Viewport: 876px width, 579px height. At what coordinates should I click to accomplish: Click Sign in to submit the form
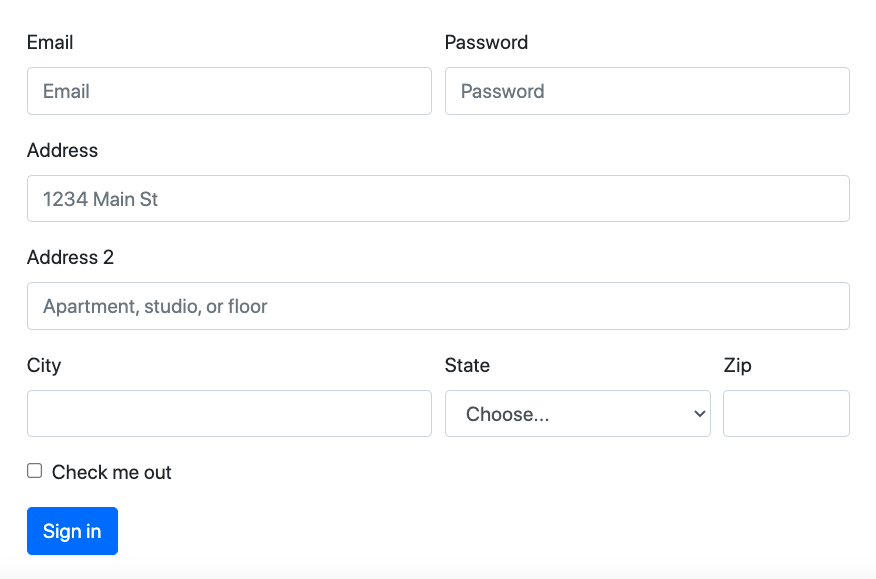tap(72, 531)
